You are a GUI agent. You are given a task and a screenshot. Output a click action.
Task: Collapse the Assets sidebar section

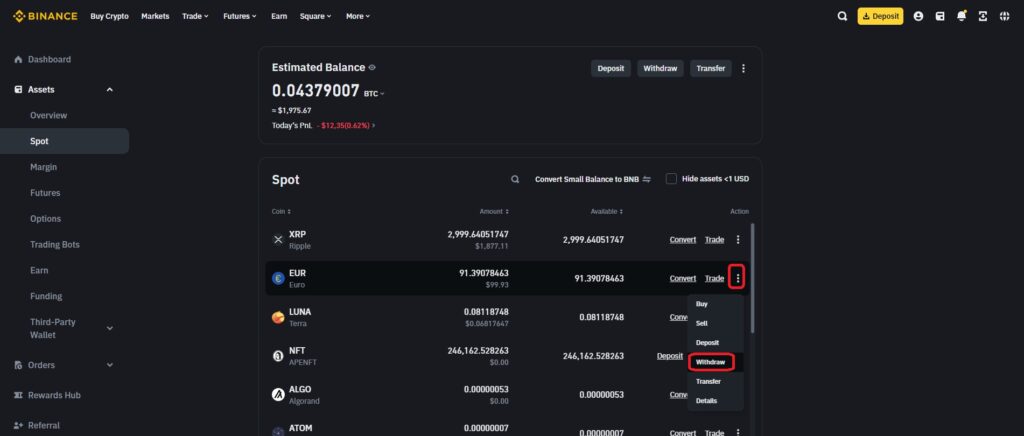(x=110, y=89)
